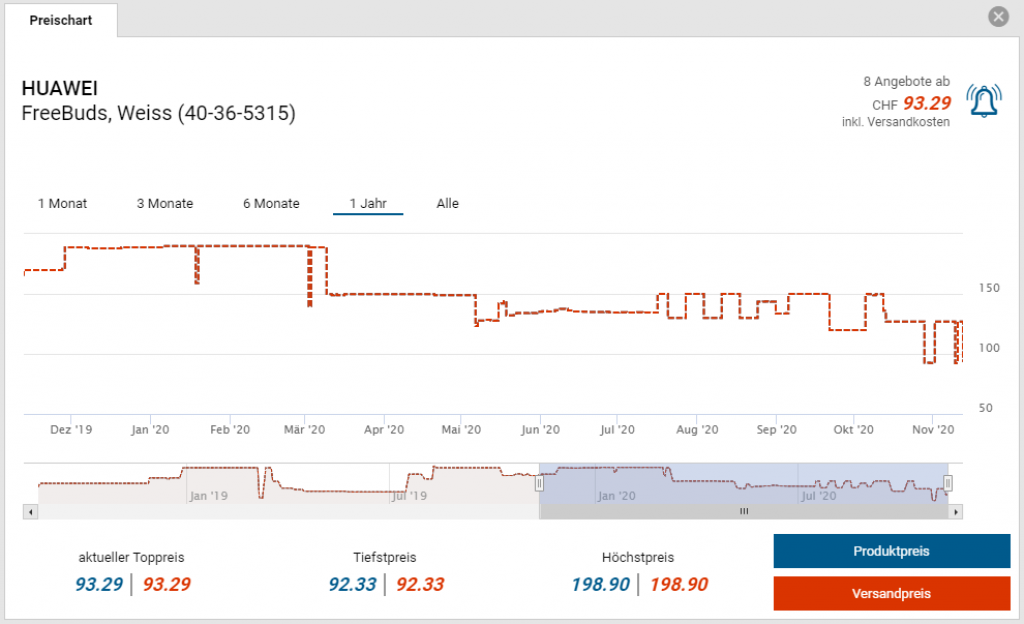Open the Preischart tab
This screenshot has width=1024, height=624.
click(61, 20)
